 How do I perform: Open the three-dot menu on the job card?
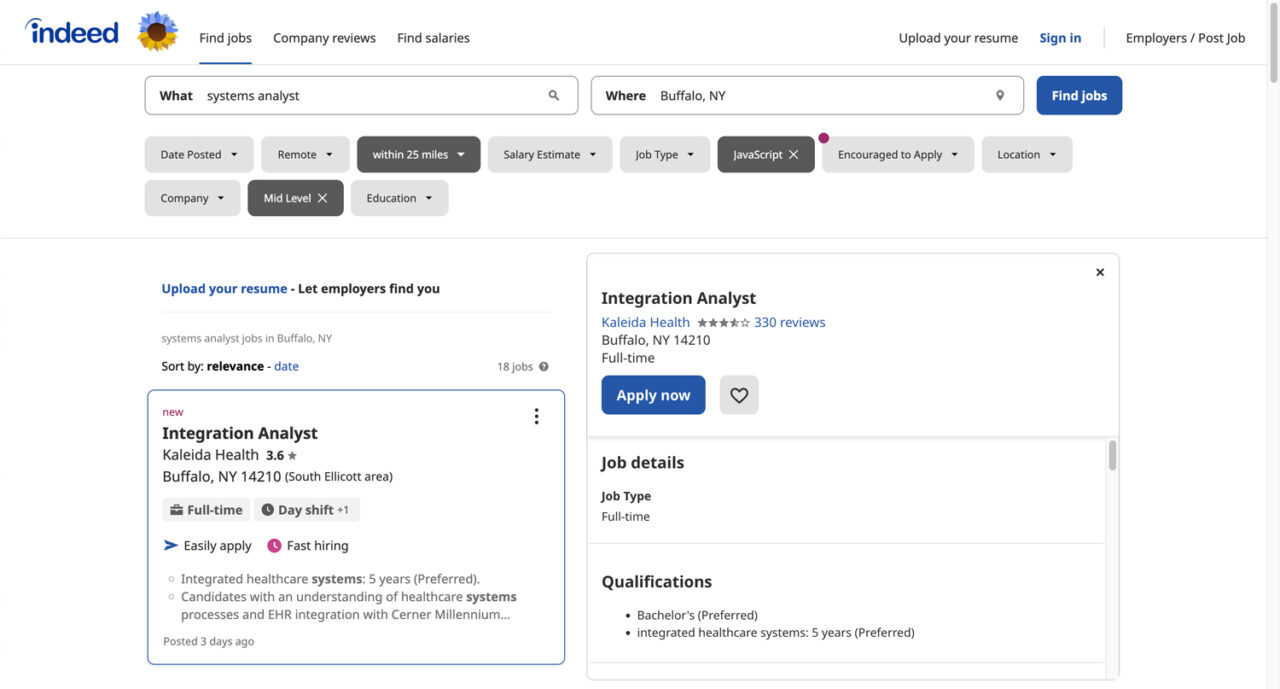tap(536, 415)
